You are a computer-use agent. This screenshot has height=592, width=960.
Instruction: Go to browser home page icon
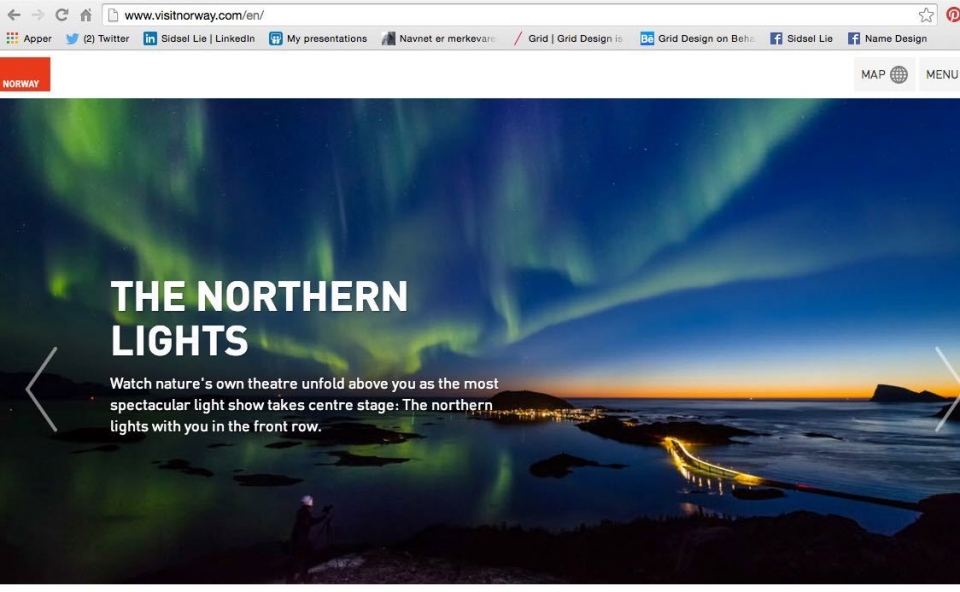coord(86,15)
